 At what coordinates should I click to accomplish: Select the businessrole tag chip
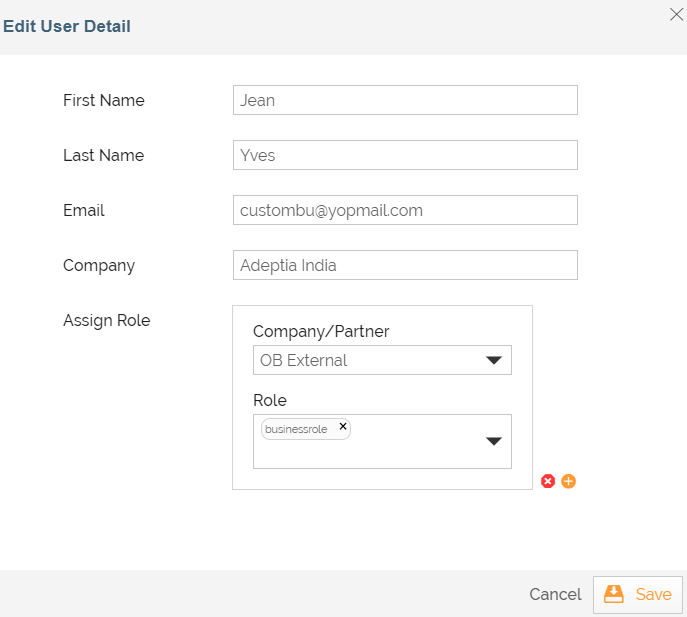click(x=296, y=429)
